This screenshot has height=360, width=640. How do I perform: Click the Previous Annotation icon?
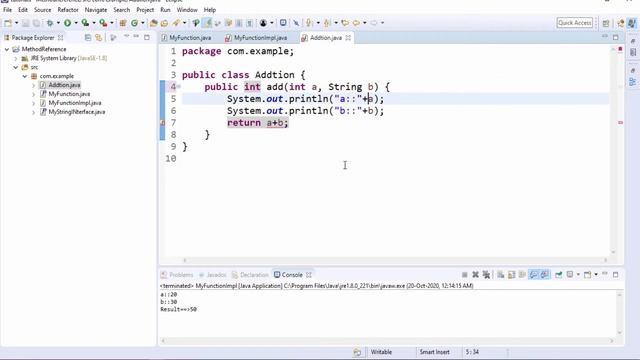pyautogui.click(x=327, y=23)
